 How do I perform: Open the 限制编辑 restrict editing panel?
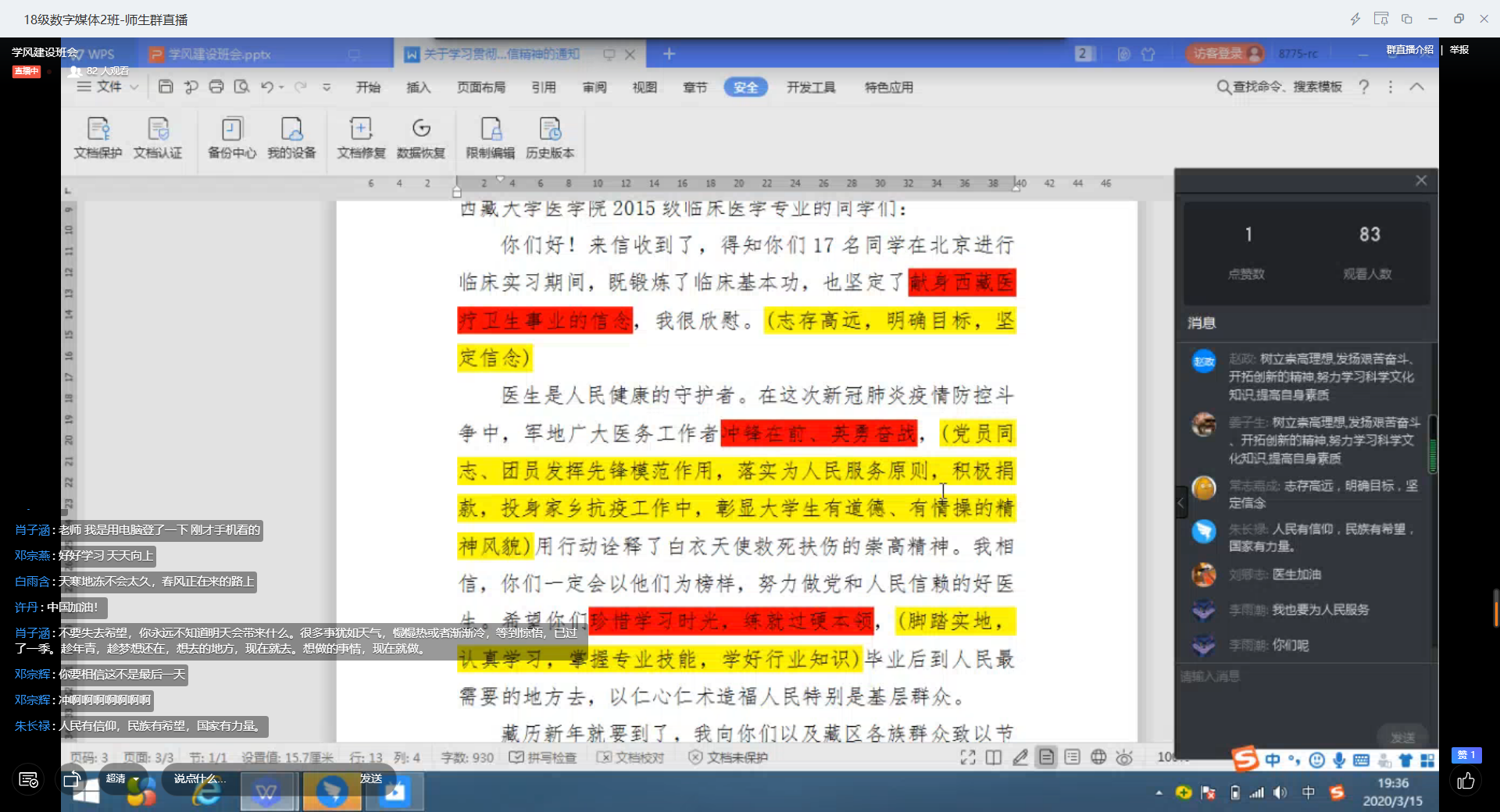491,137
